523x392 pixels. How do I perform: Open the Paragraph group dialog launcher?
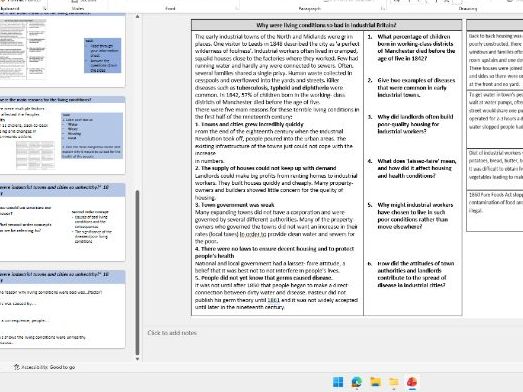[383, 8]
